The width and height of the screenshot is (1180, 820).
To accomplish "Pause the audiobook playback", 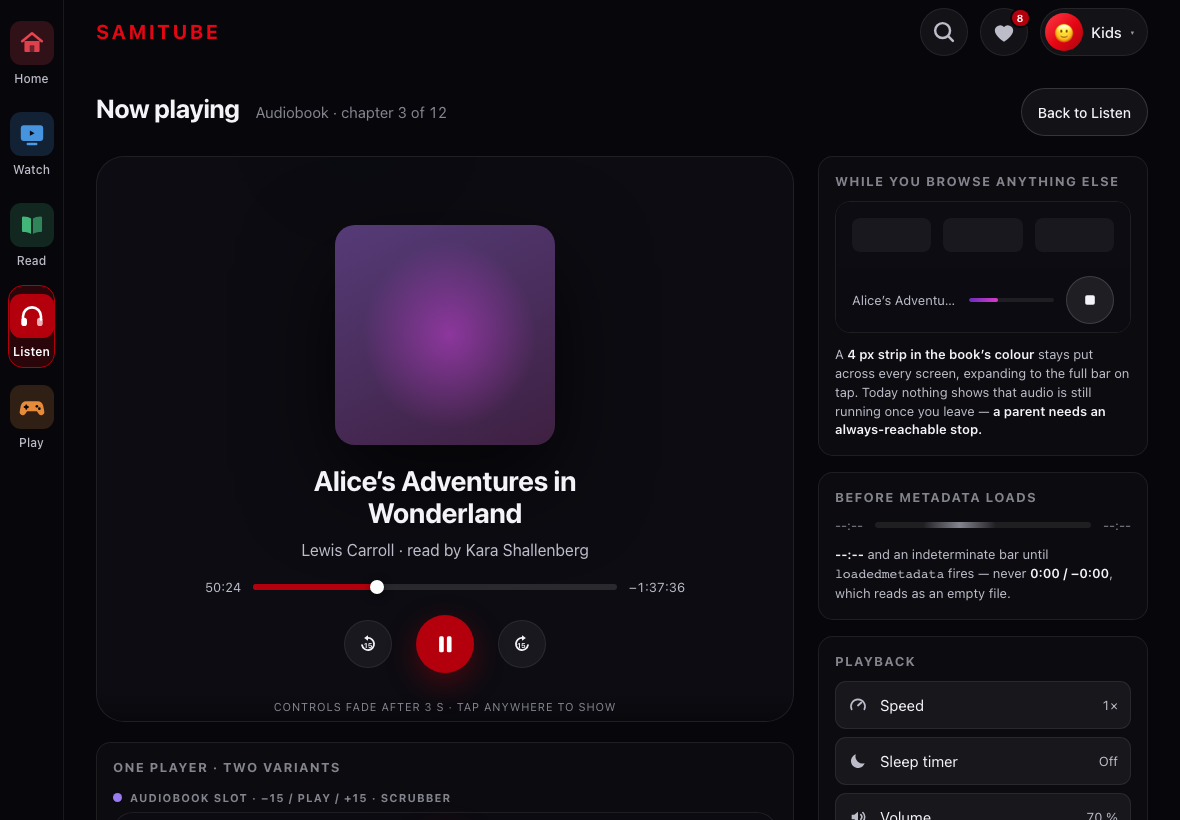I will pos(445,644).
